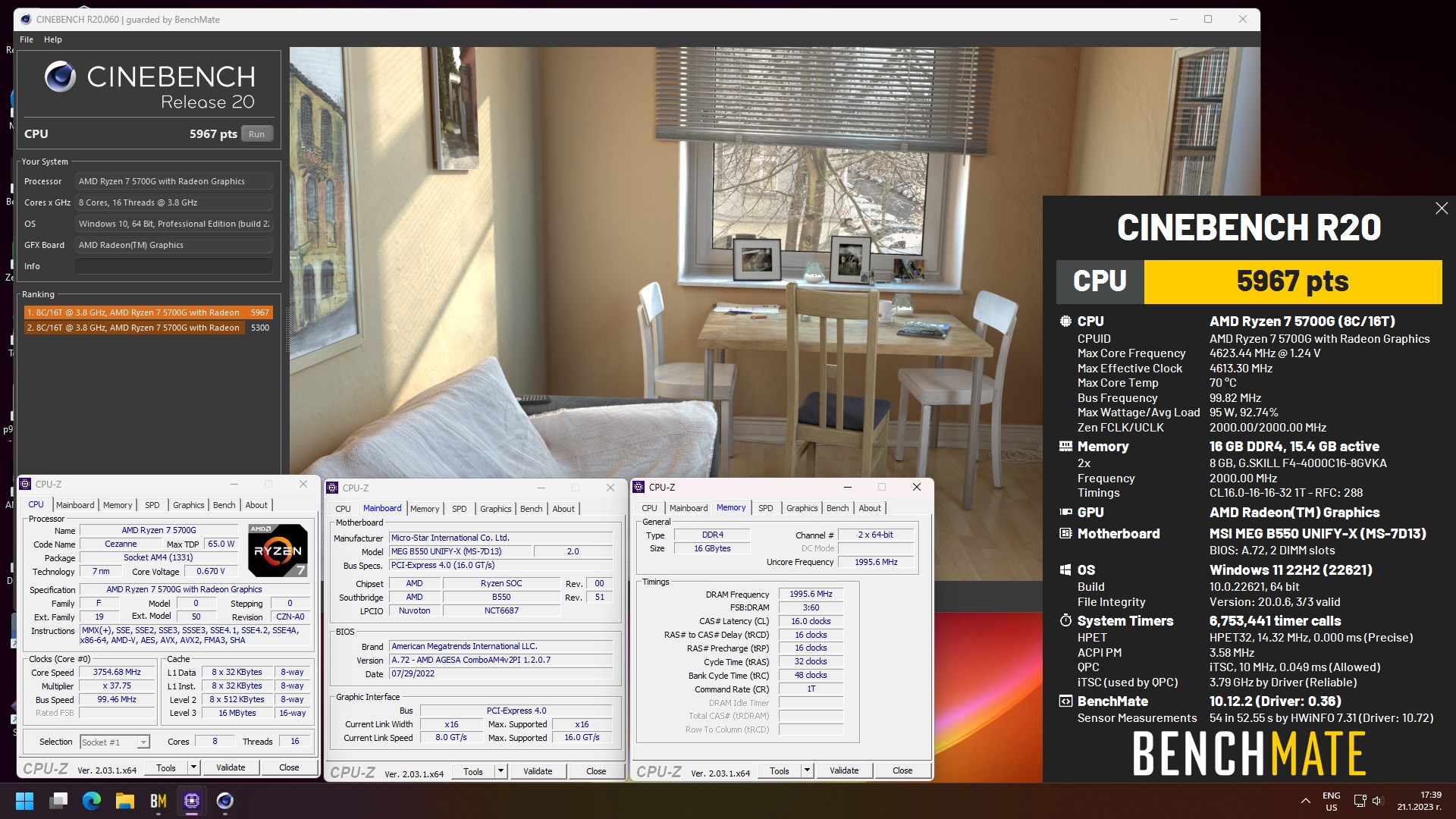
Task: Switch to CPU tab in CPU-Z Mainboard window
Action: [343, 509]
